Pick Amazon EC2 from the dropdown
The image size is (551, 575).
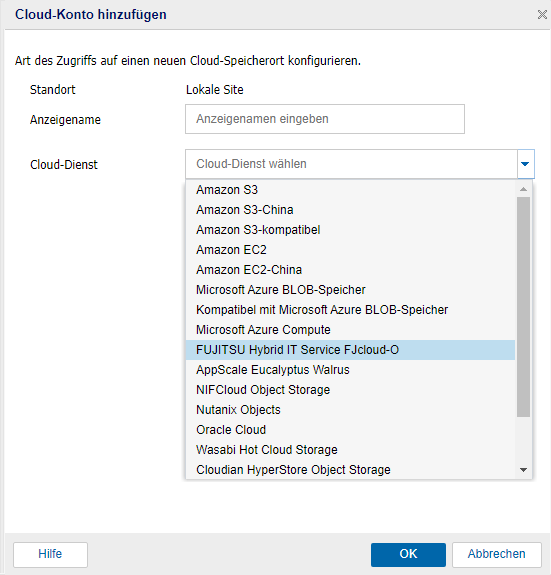tap(350, 250)
